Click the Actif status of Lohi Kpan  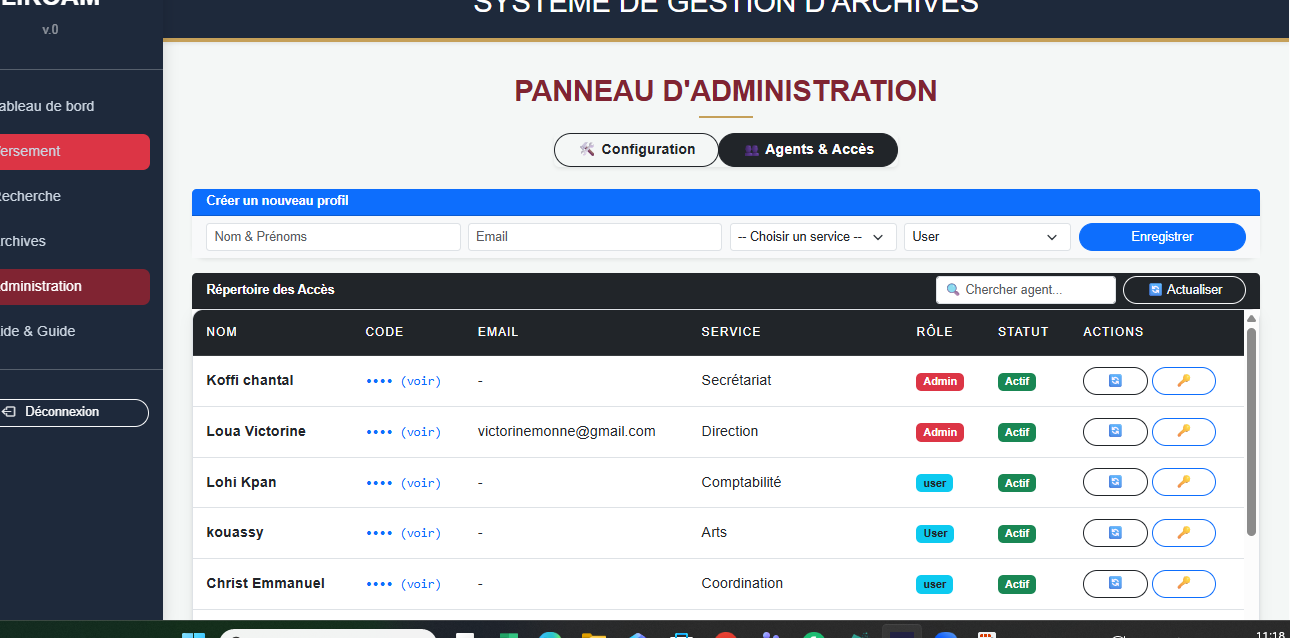click(x=1017, y=483)
